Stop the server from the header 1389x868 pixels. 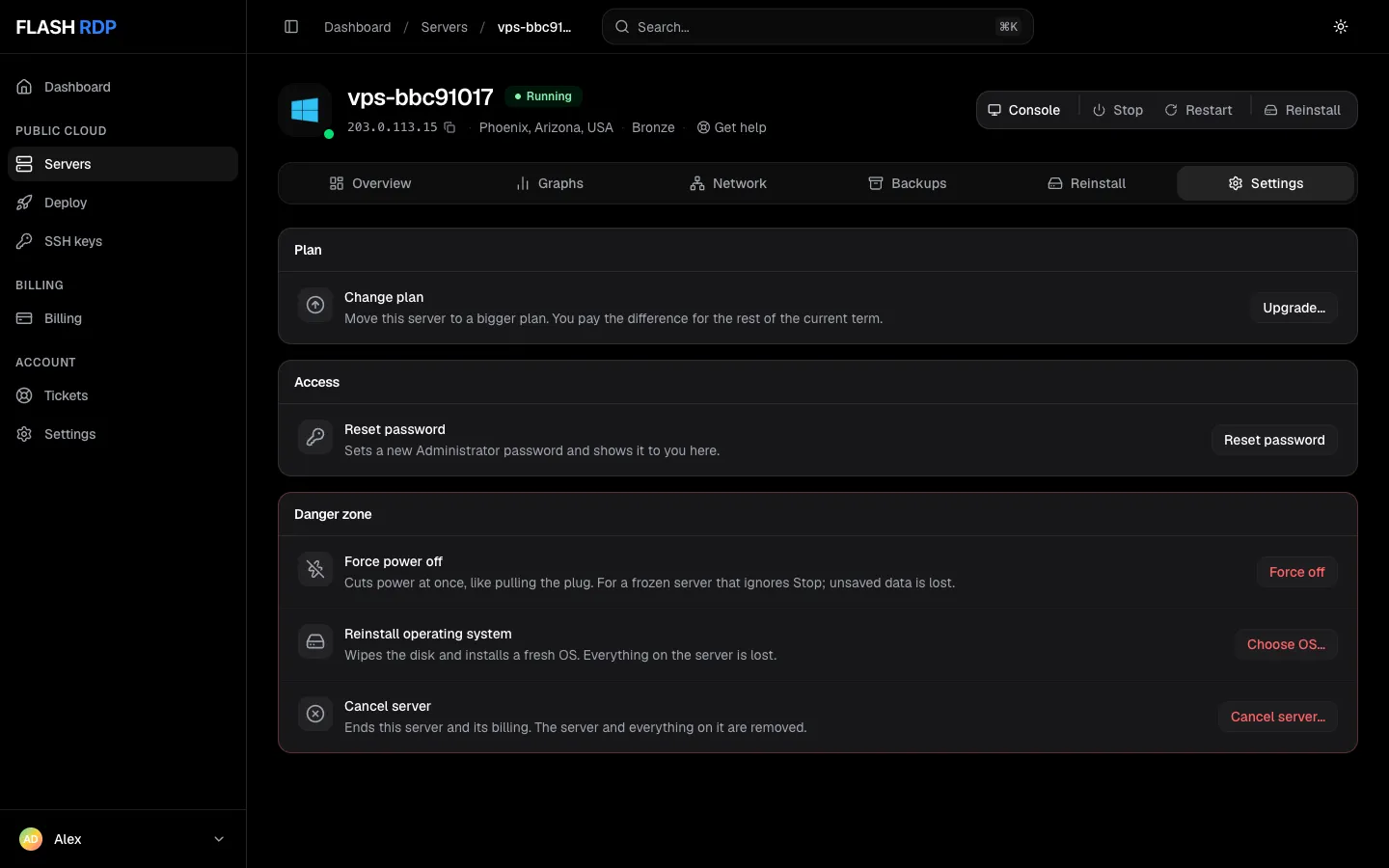(x=1118, y=110)
